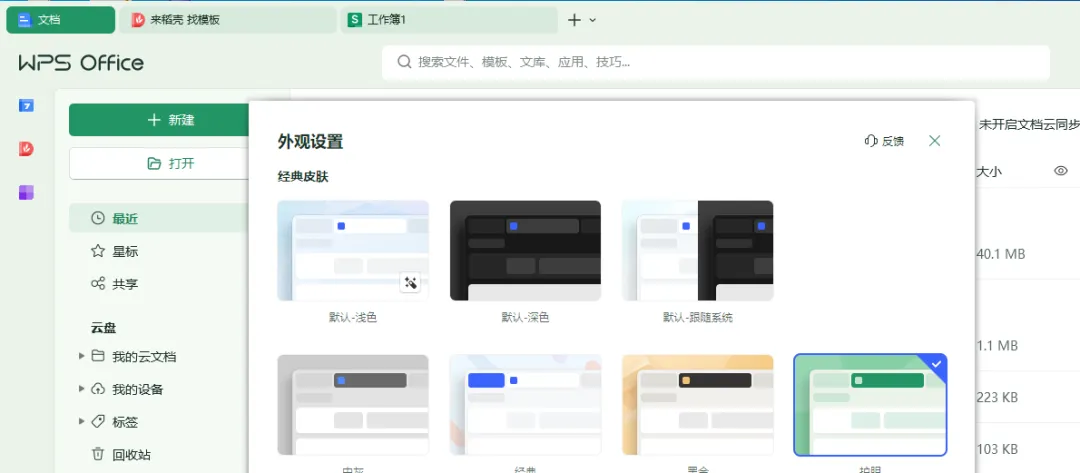This screenshot has width=1080, height=473.
Task: Select the gray skin thumbnail
Action: (353, 405)
